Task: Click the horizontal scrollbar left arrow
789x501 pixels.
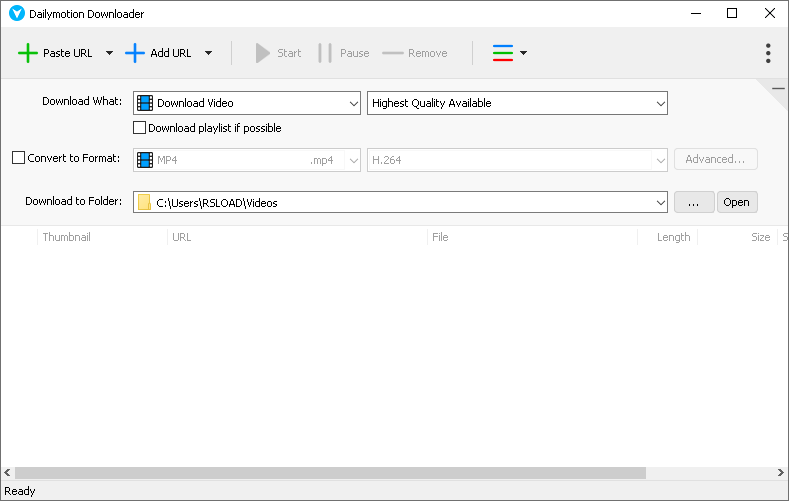Action: pos(7,473)
